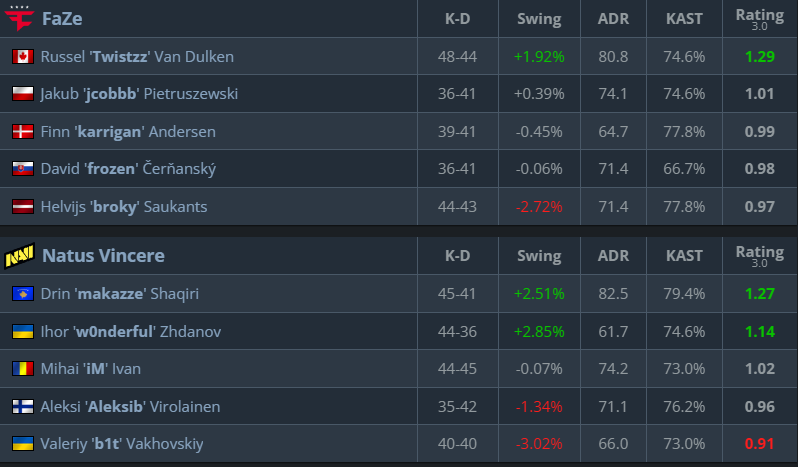This screenshot has width=798, height=467.
Task: Sort FaZe table by Swing header
Action: point(539,19)
